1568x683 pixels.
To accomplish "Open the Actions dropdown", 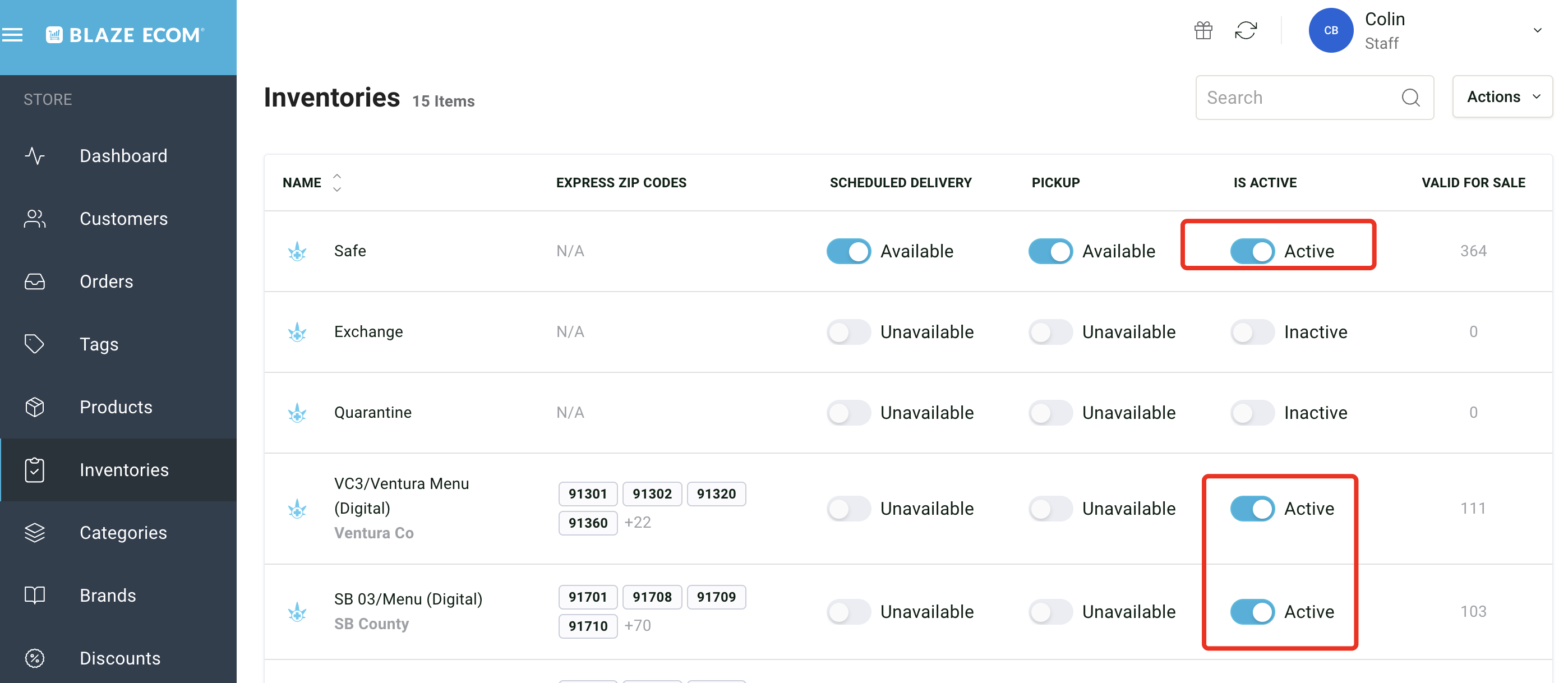I will [x=1502, y=96].
